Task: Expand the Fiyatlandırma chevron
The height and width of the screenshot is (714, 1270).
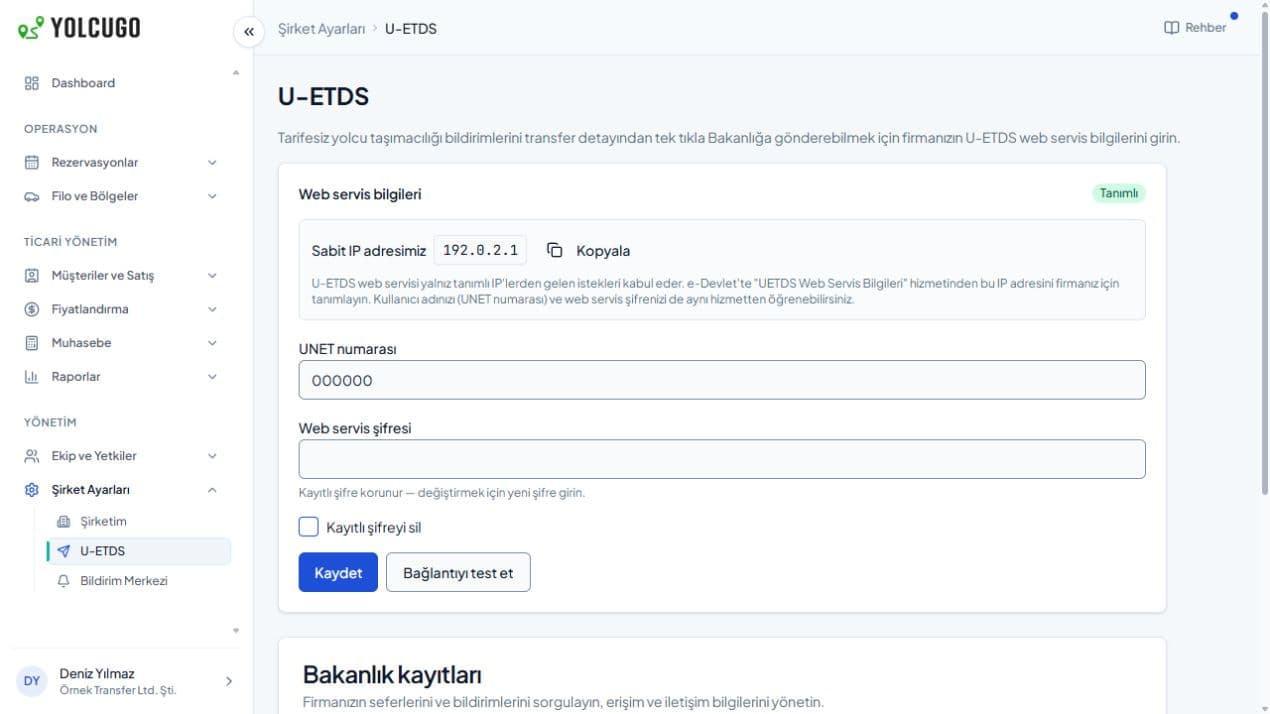Action: coord(212,309)
